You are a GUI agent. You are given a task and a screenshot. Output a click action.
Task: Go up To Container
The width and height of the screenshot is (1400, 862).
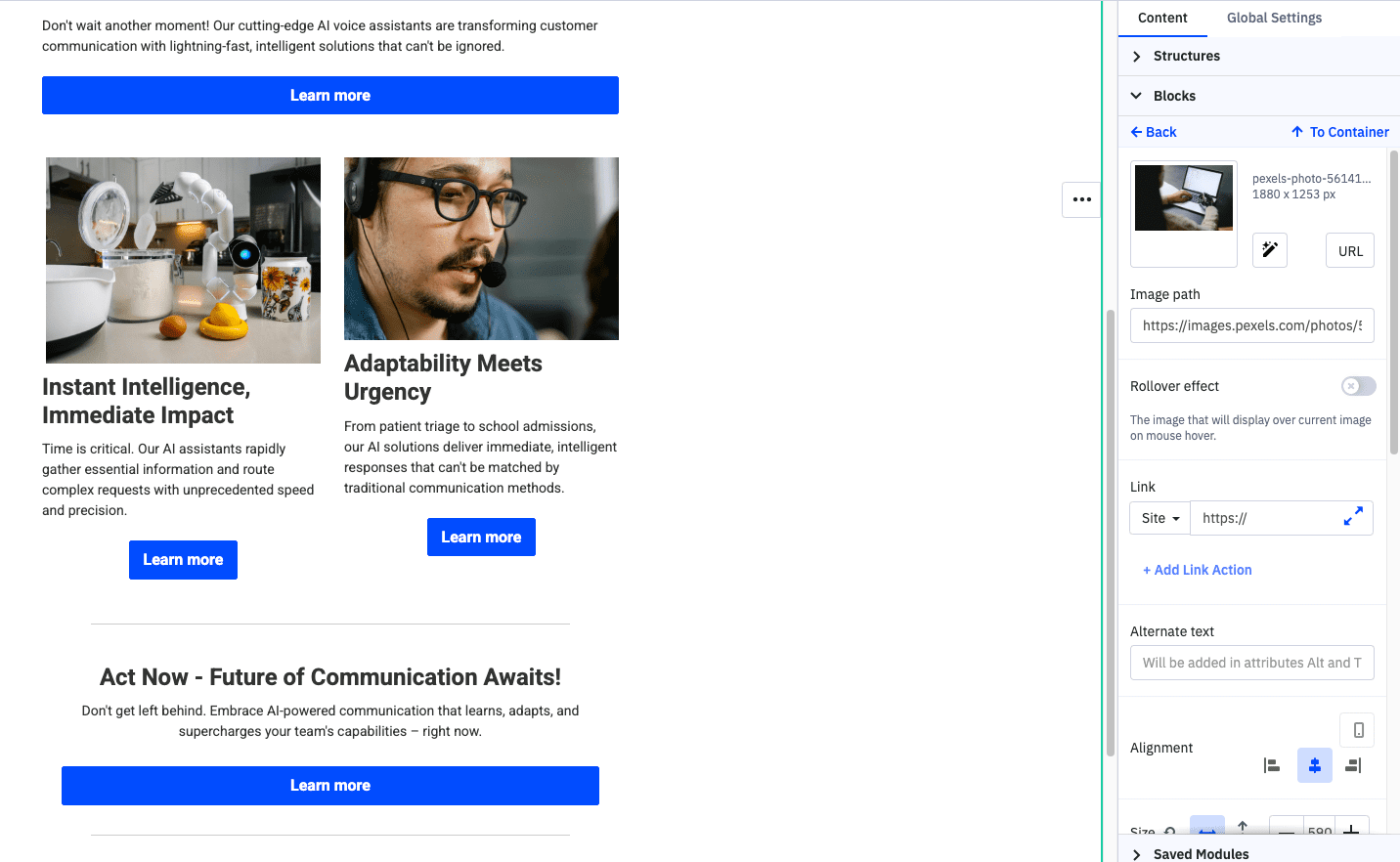click(1339, 132)
